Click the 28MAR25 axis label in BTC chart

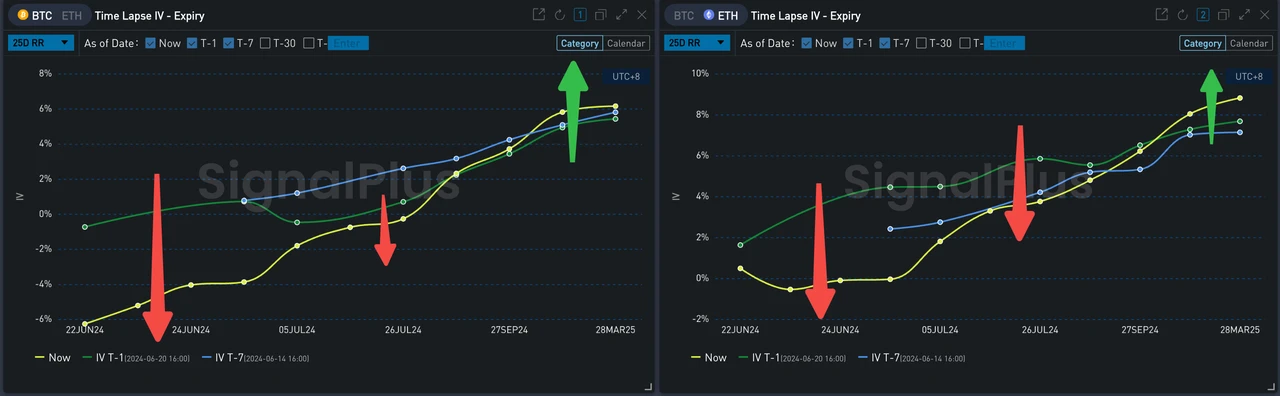click(x=615, y=329)
